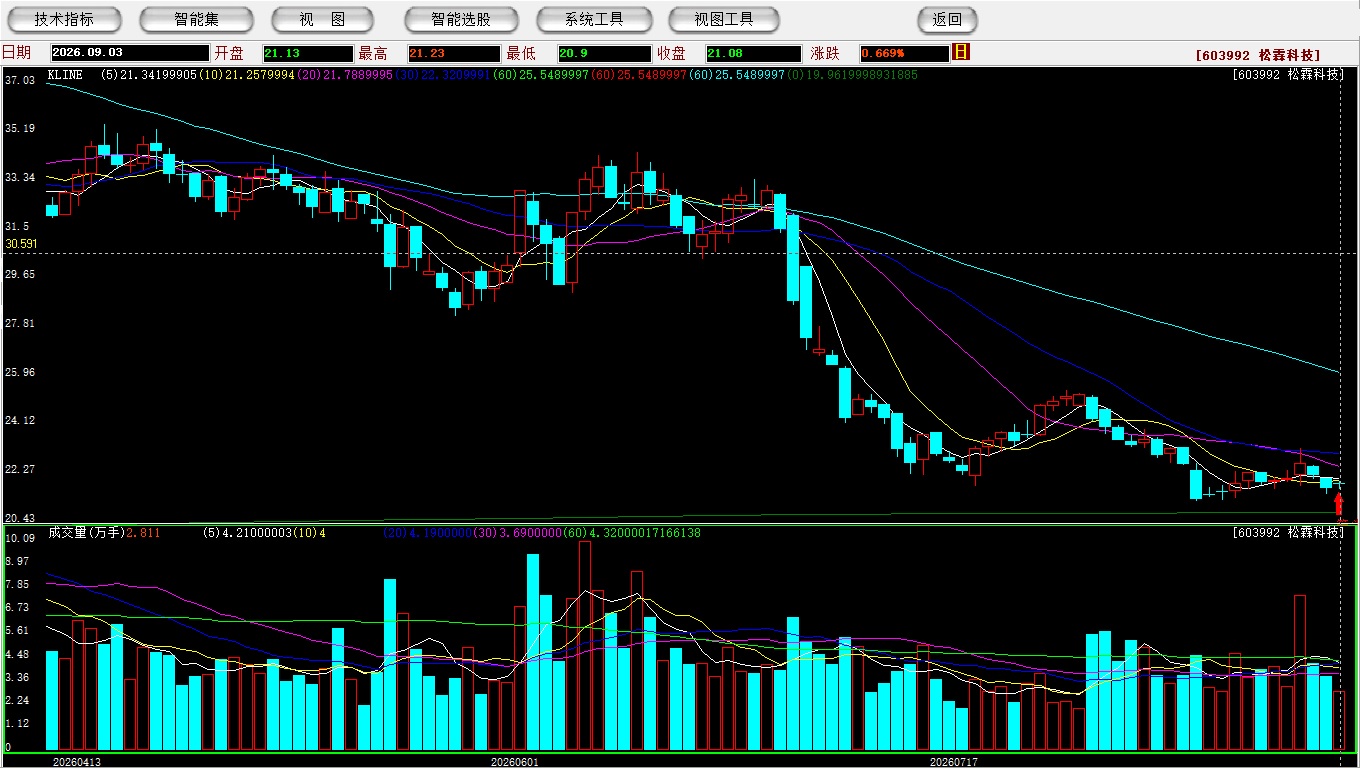Click the 20260413 date marker
The width and height of the screenshot is (1360, 768).
tap(77, 762)
